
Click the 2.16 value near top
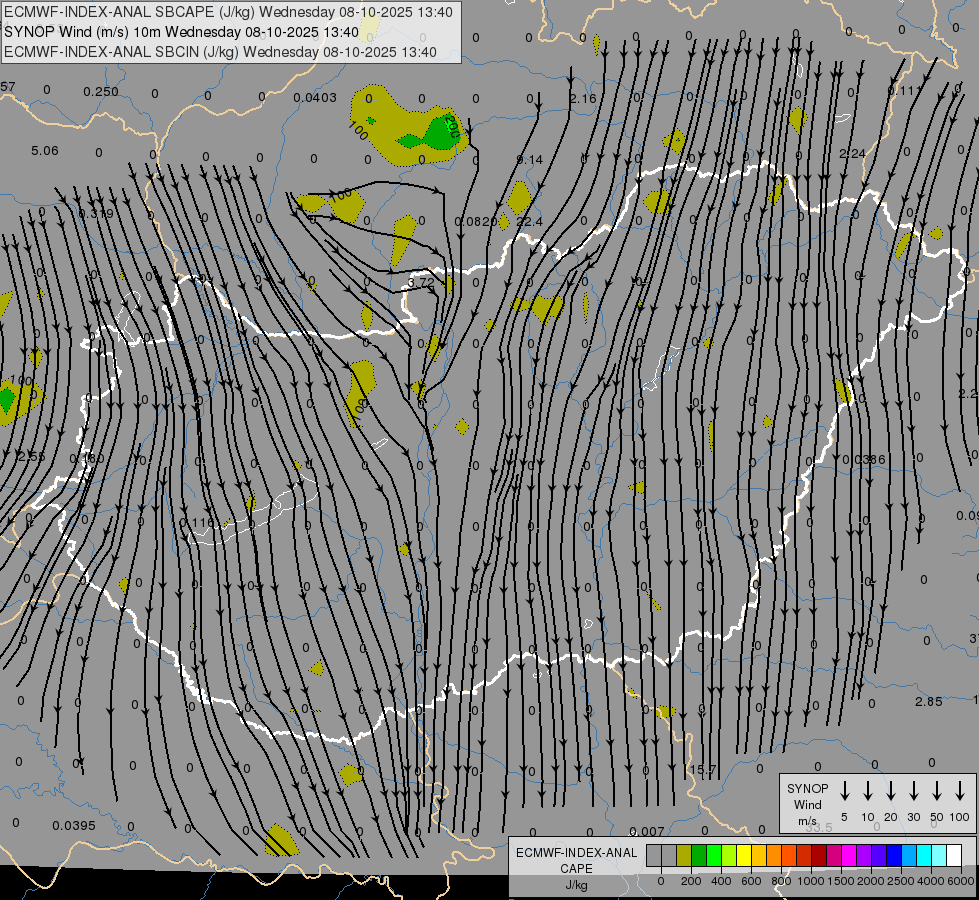(583, 99)
